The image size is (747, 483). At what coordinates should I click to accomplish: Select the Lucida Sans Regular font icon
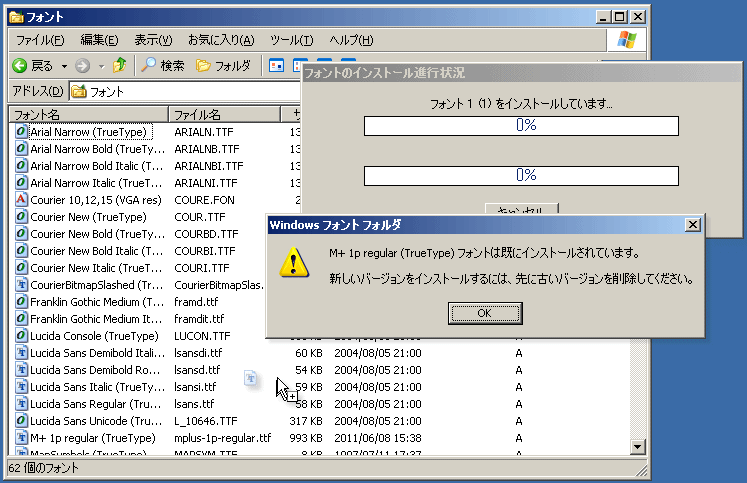[21, 403]
